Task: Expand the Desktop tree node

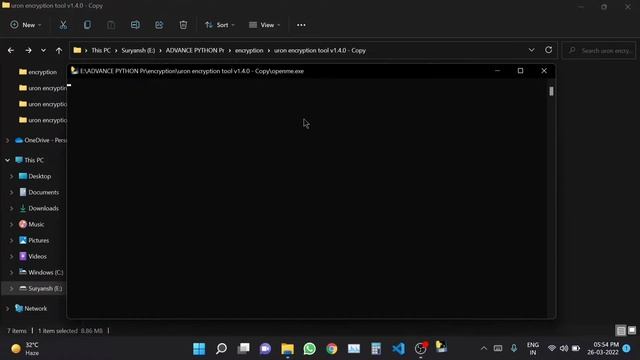Action: point(11,176)
